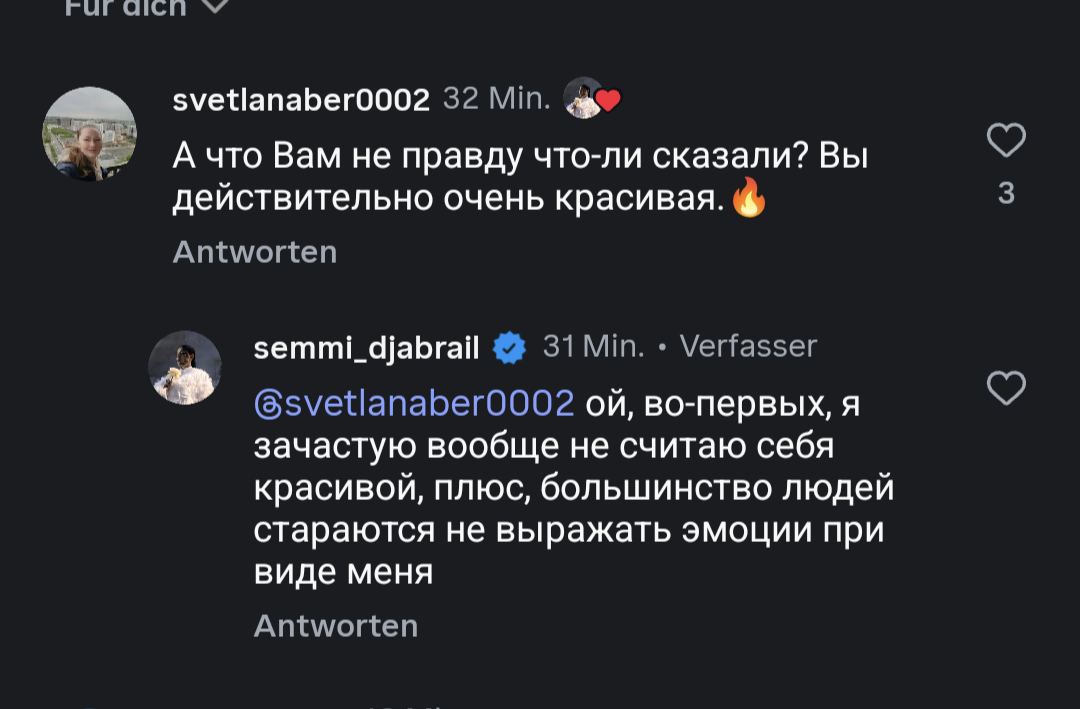This screenshot has height=709, width=1080.
Task: Click the Verfasser author label
Action: pos(748,347)
